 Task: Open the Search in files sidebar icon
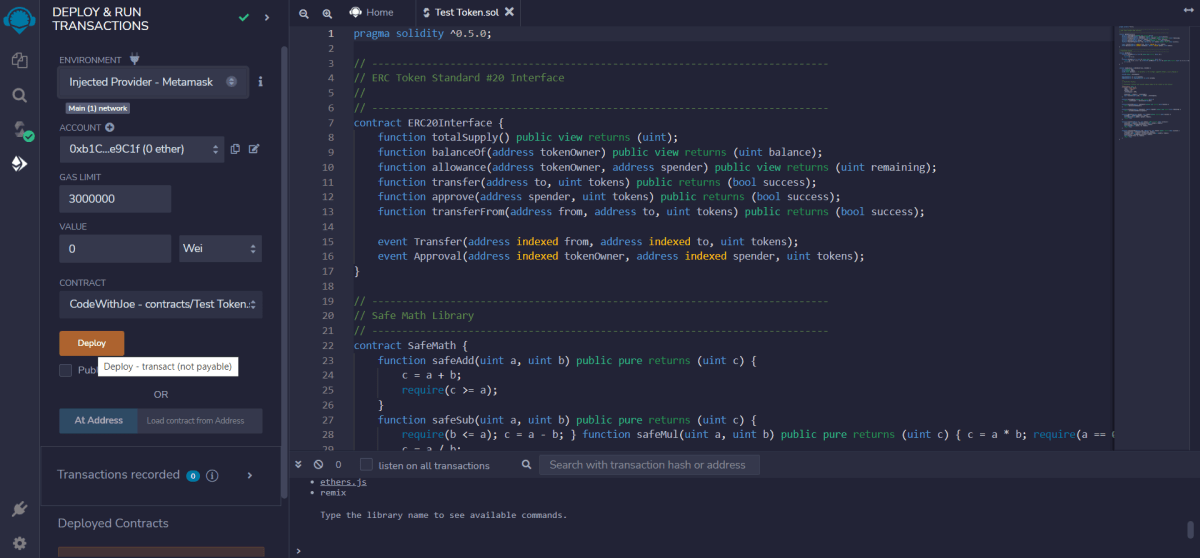pyautogui.click(x=19, y=95)
